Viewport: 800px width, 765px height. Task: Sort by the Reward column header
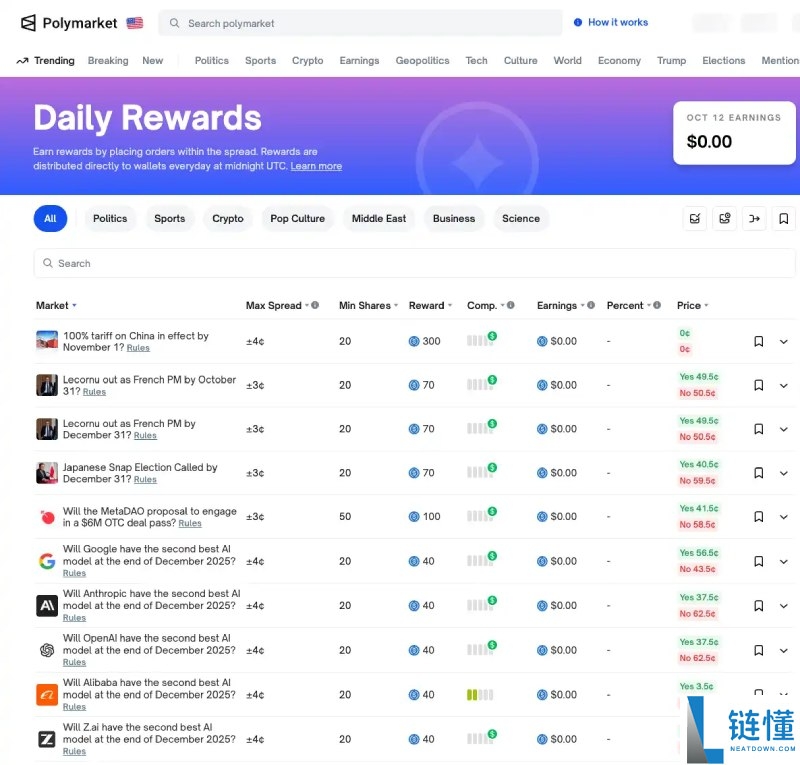pos(430,305)
